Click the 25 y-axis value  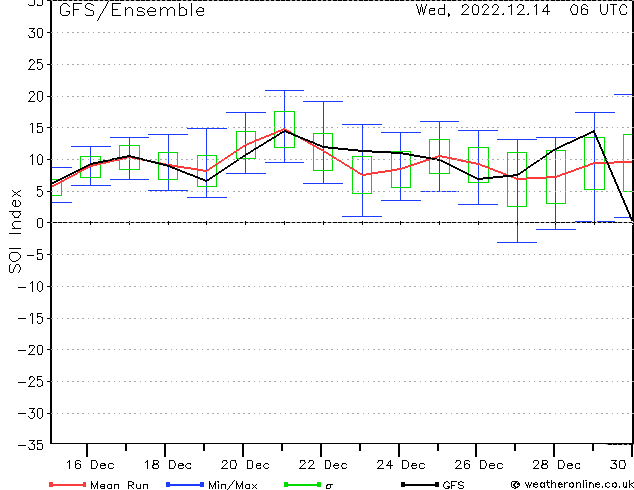[x=36, y=65]
